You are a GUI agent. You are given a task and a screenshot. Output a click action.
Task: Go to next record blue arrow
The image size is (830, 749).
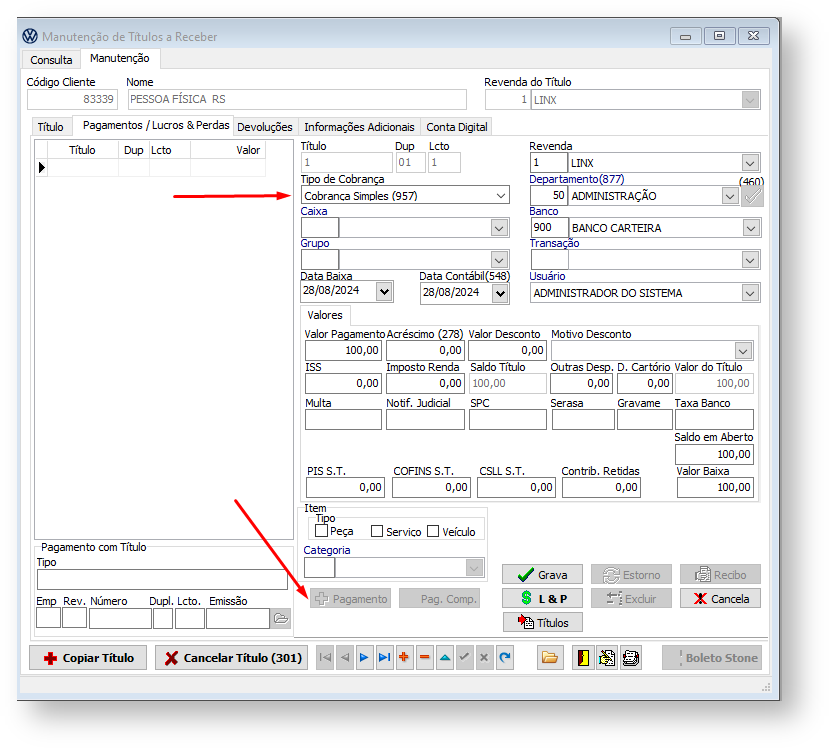tap(364, 657)
